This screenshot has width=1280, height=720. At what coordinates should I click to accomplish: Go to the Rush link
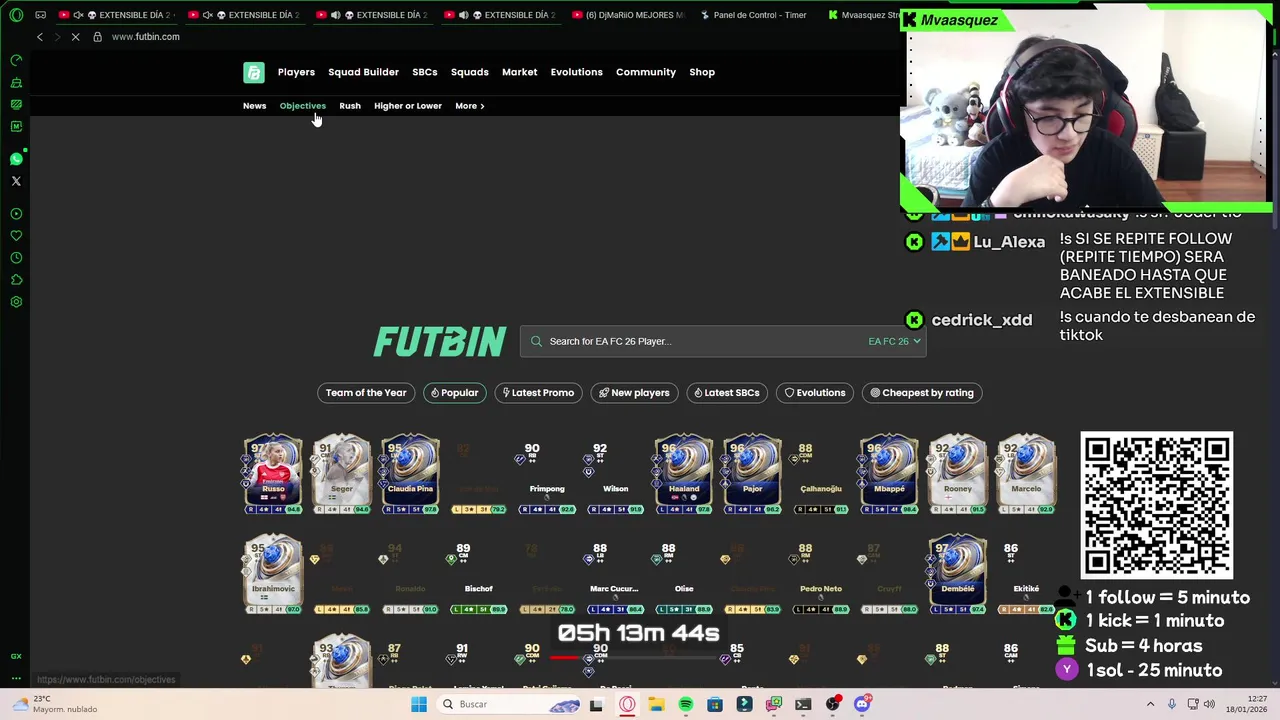pyautogui.click(x=350, y=106)
